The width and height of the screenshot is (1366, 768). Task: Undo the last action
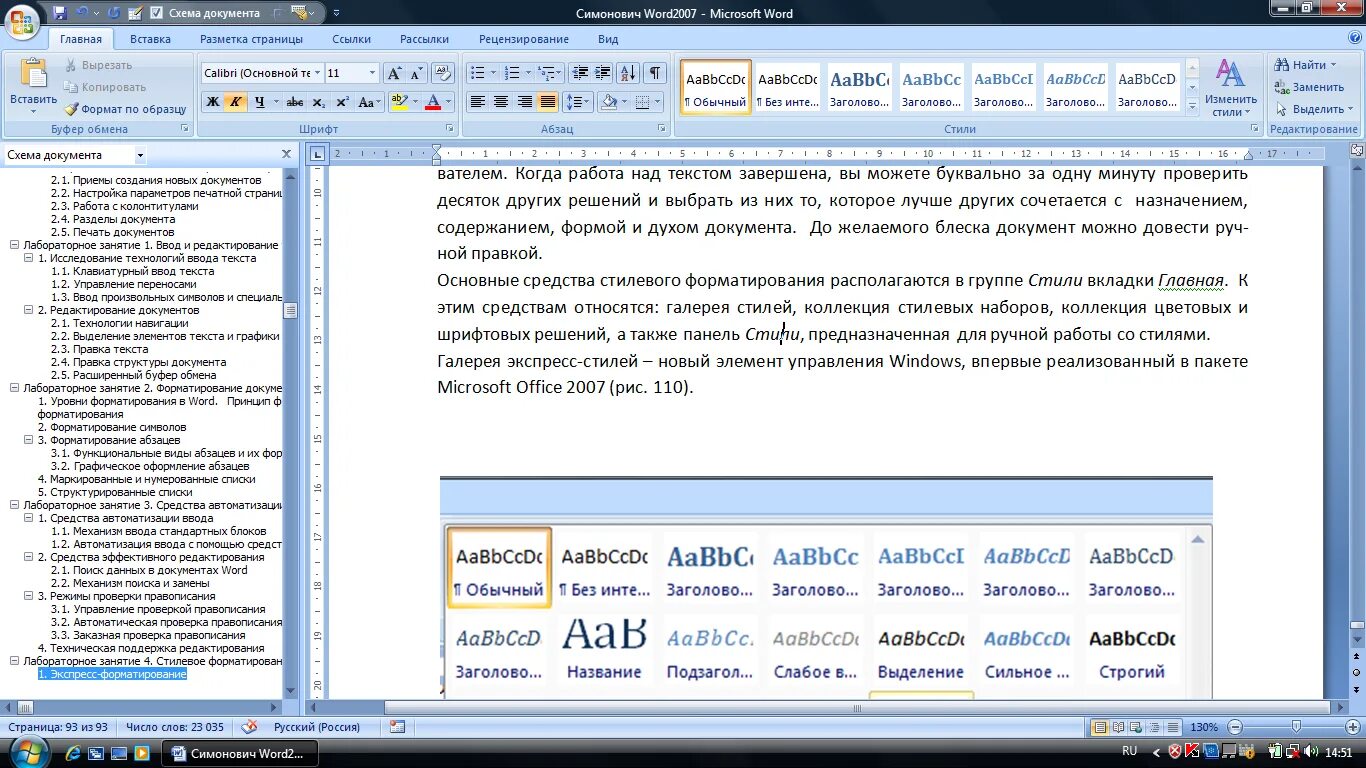(x=83, y=13)
